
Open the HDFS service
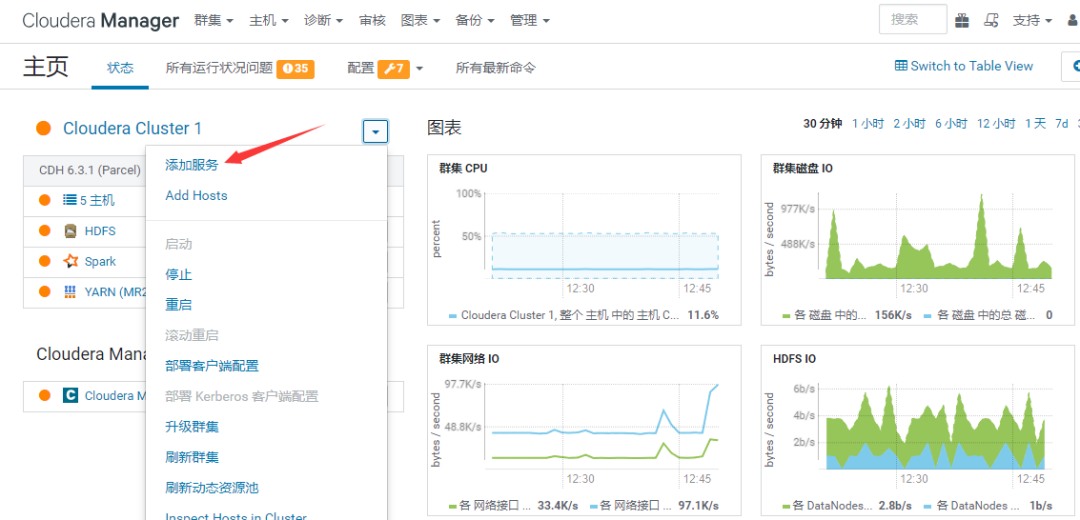[x=100, y=231]
